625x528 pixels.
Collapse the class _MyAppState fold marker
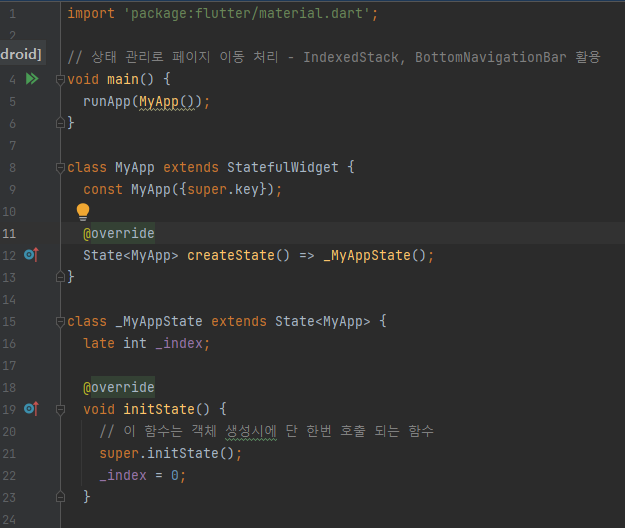pyautogui.click(x=60, y=322)
